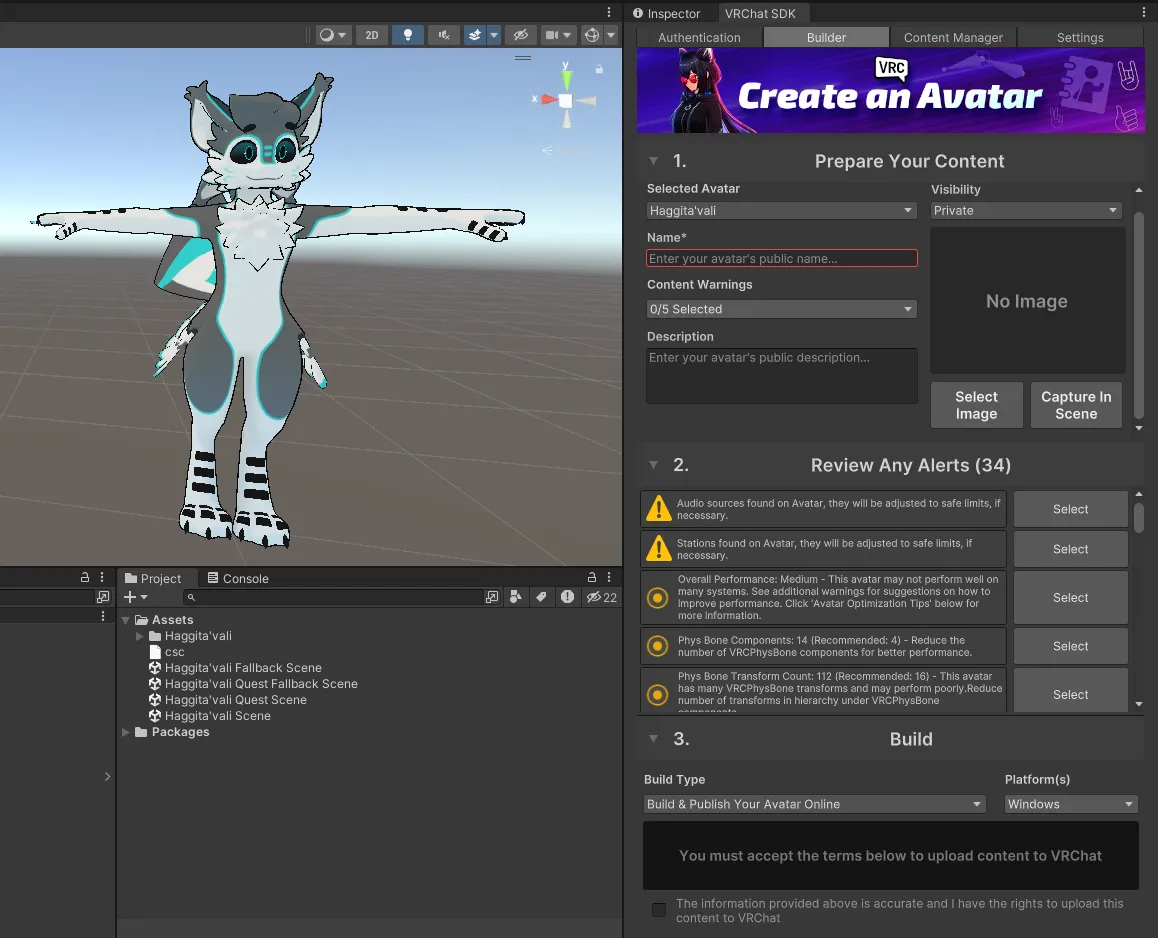Click the Phys Bone Components rating icon

657,646
